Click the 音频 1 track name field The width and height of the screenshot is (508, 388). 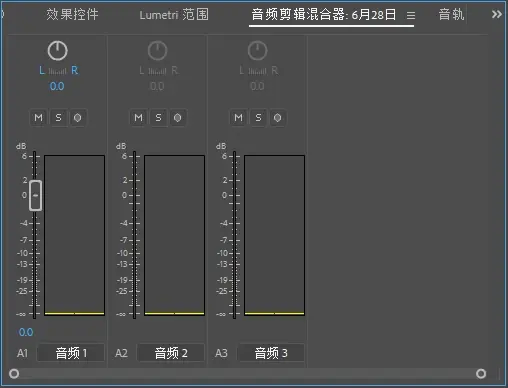(x=71, y=353)
